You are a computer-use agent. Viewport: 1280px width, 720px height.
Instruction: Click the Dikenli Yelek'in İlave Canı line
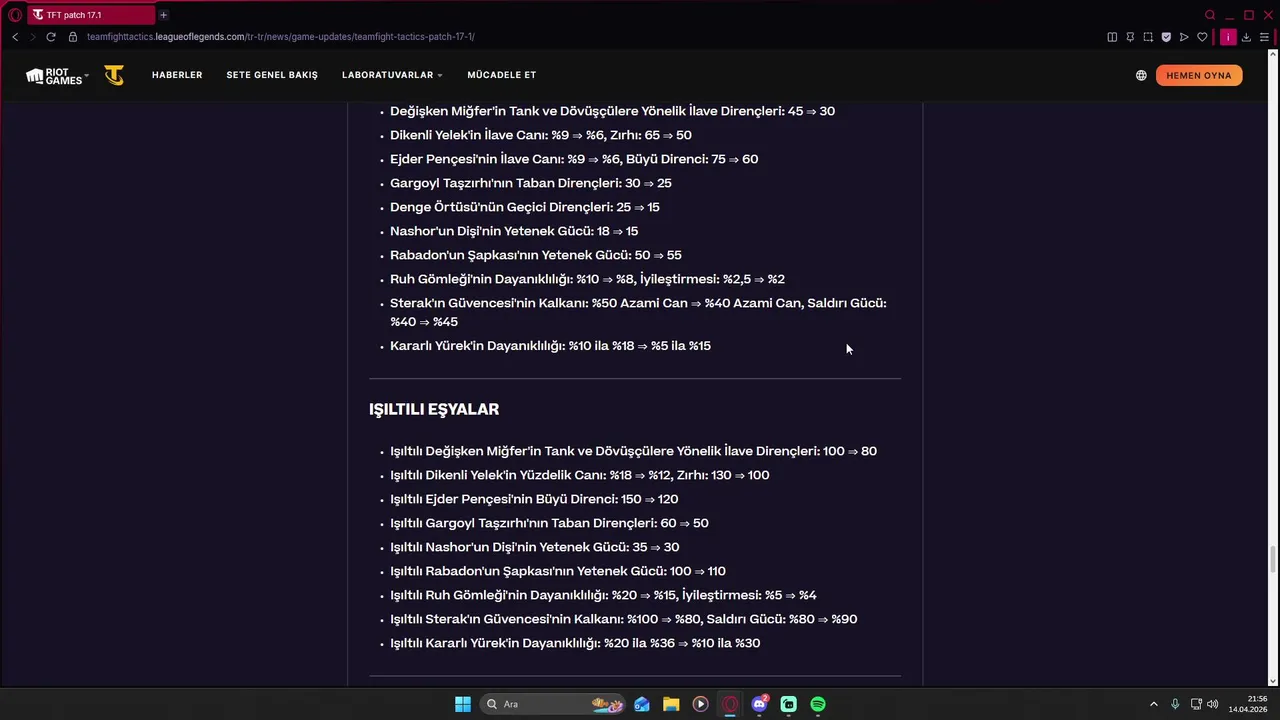point(541,135)
